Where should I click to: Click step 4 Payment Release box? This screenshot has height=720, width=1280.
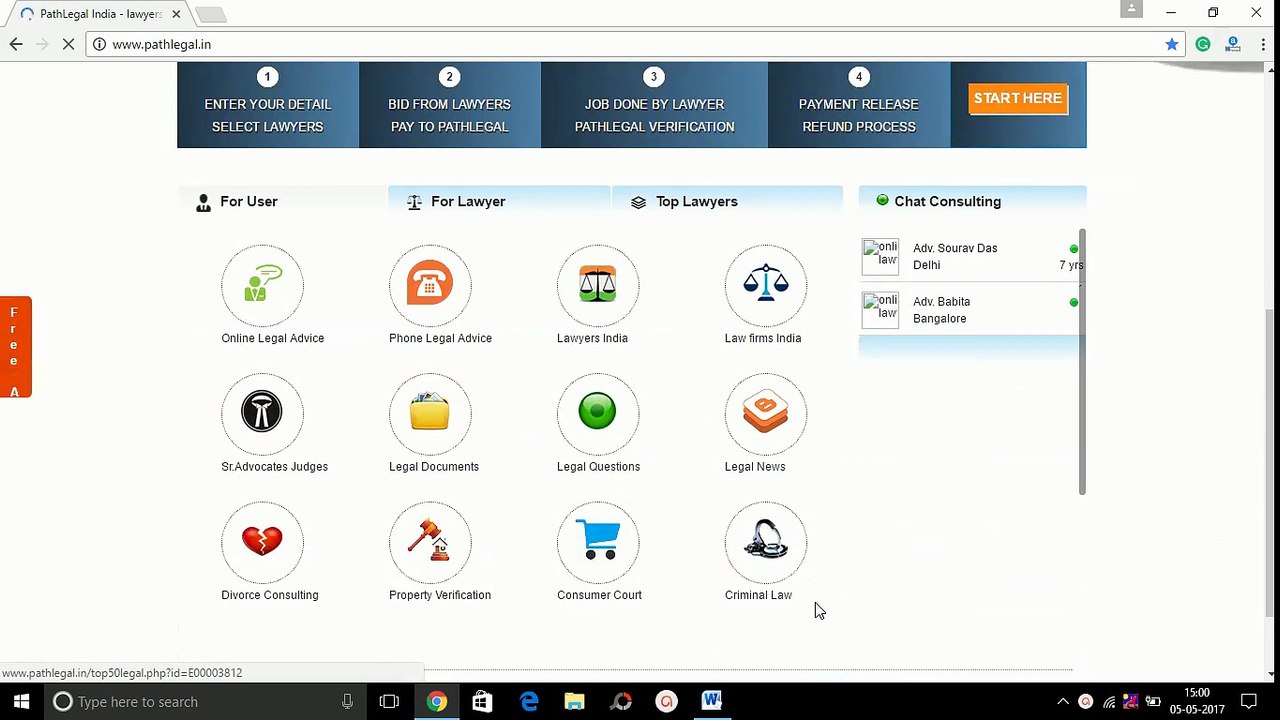tap(859, 105)
